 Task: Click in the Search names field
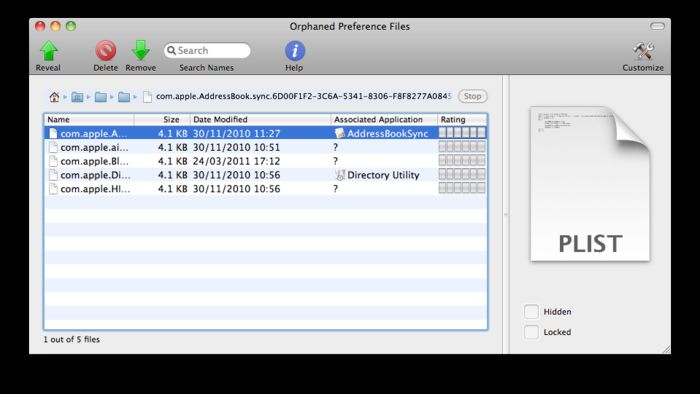pos(207,50)
